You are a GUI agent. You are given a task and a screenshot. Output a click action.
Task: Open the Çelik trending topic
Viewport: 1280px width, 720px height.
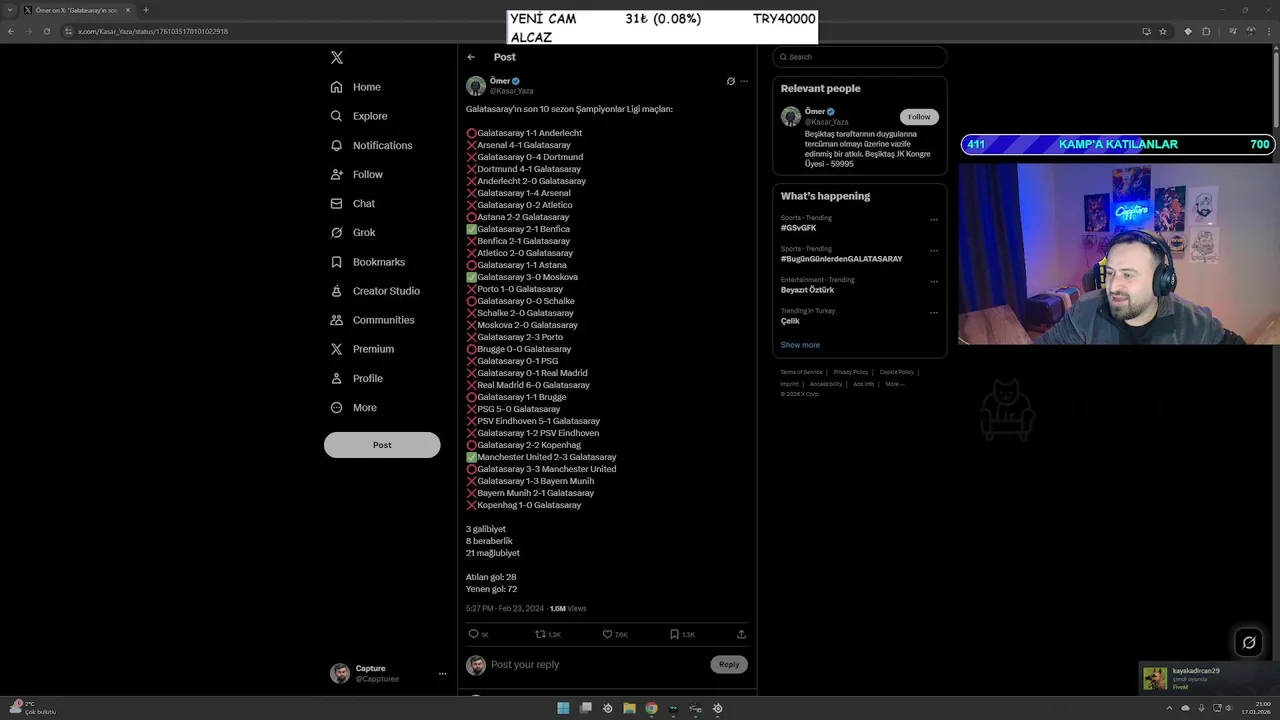(x=790, y=321)
